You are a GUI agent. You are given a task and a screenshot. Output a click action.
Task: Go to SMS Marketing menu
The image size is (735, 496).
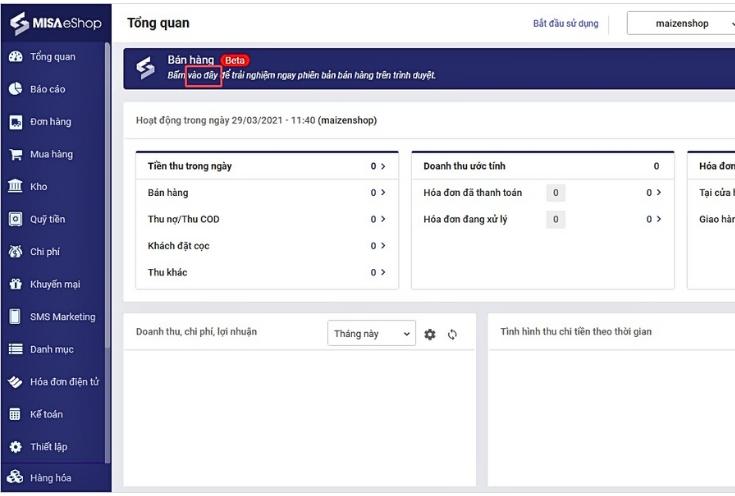(x=62, y=317)
